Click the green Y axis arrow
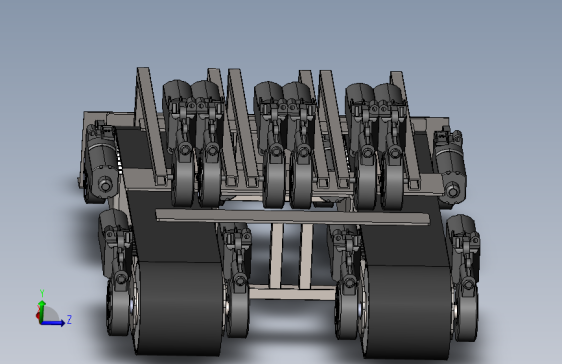Viewport: 562px width, 364px height. tap(42, 311)
